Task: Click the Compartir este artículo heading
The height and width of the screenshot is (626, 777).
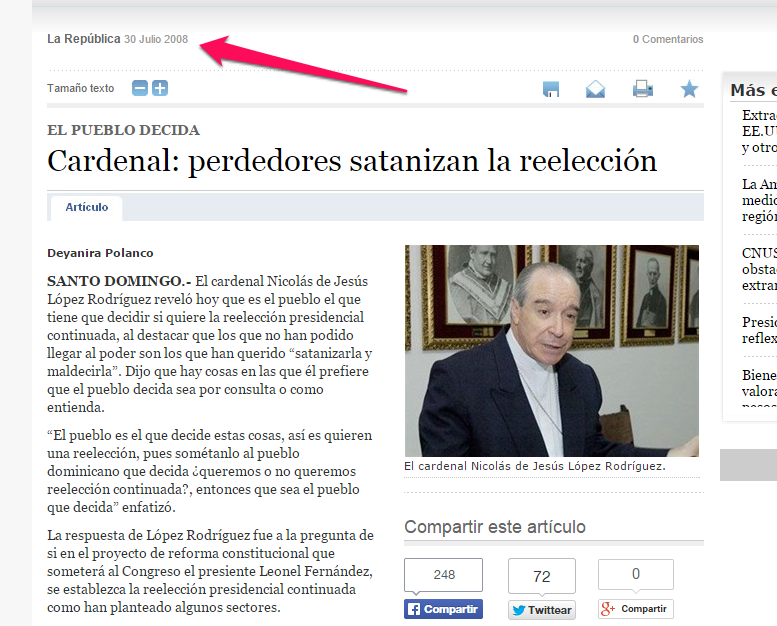Action: coord(495,527)
